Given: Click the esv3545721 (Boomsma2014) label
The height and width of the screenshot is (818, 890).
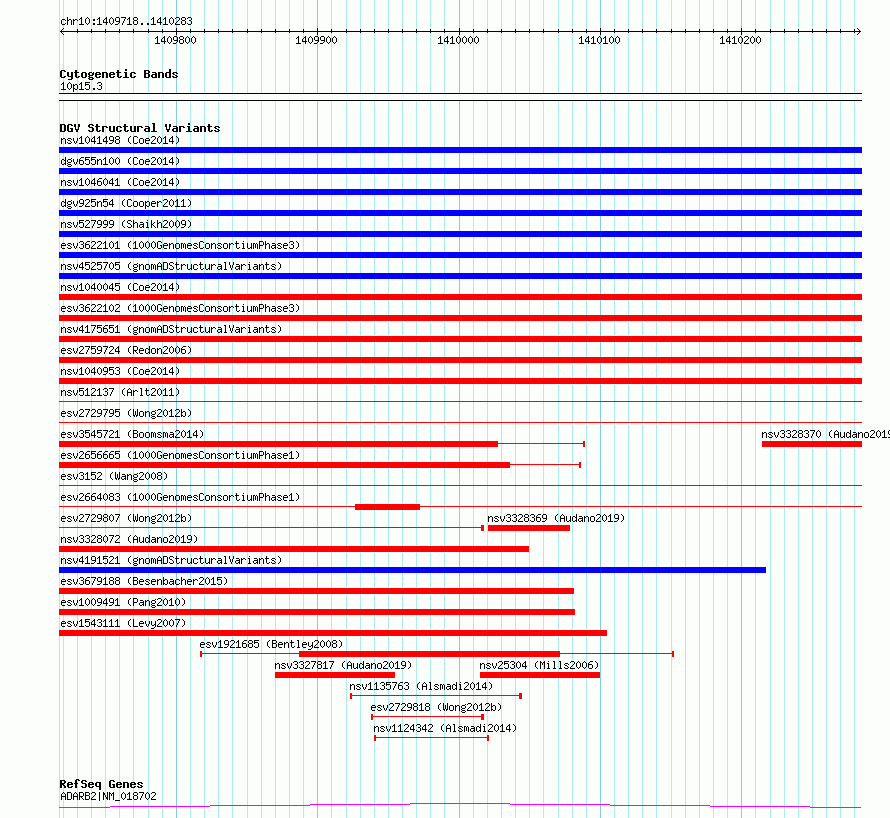Looking at the screenshot, I should (132, 434).
